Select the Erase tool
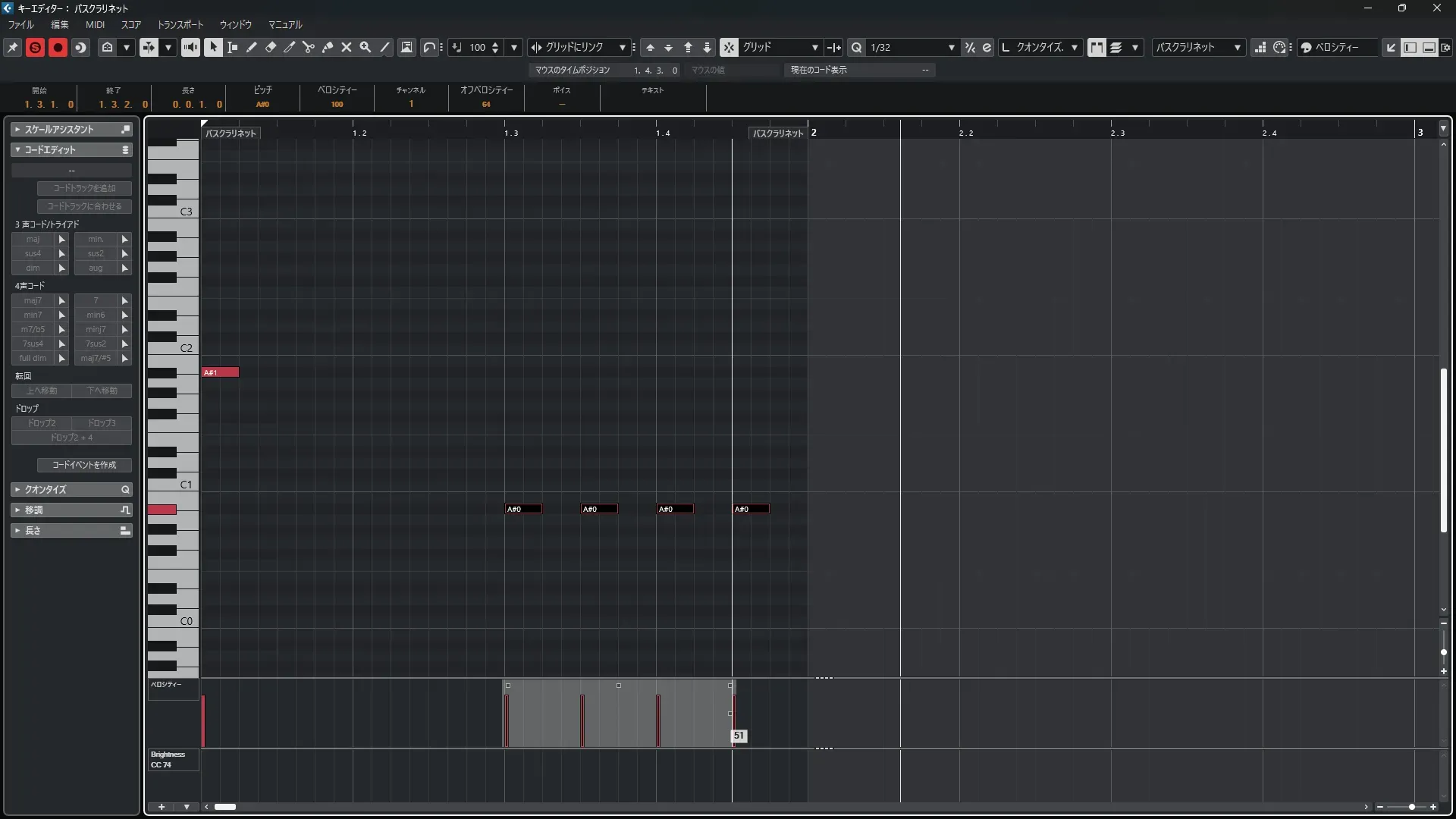 (271, 47)
